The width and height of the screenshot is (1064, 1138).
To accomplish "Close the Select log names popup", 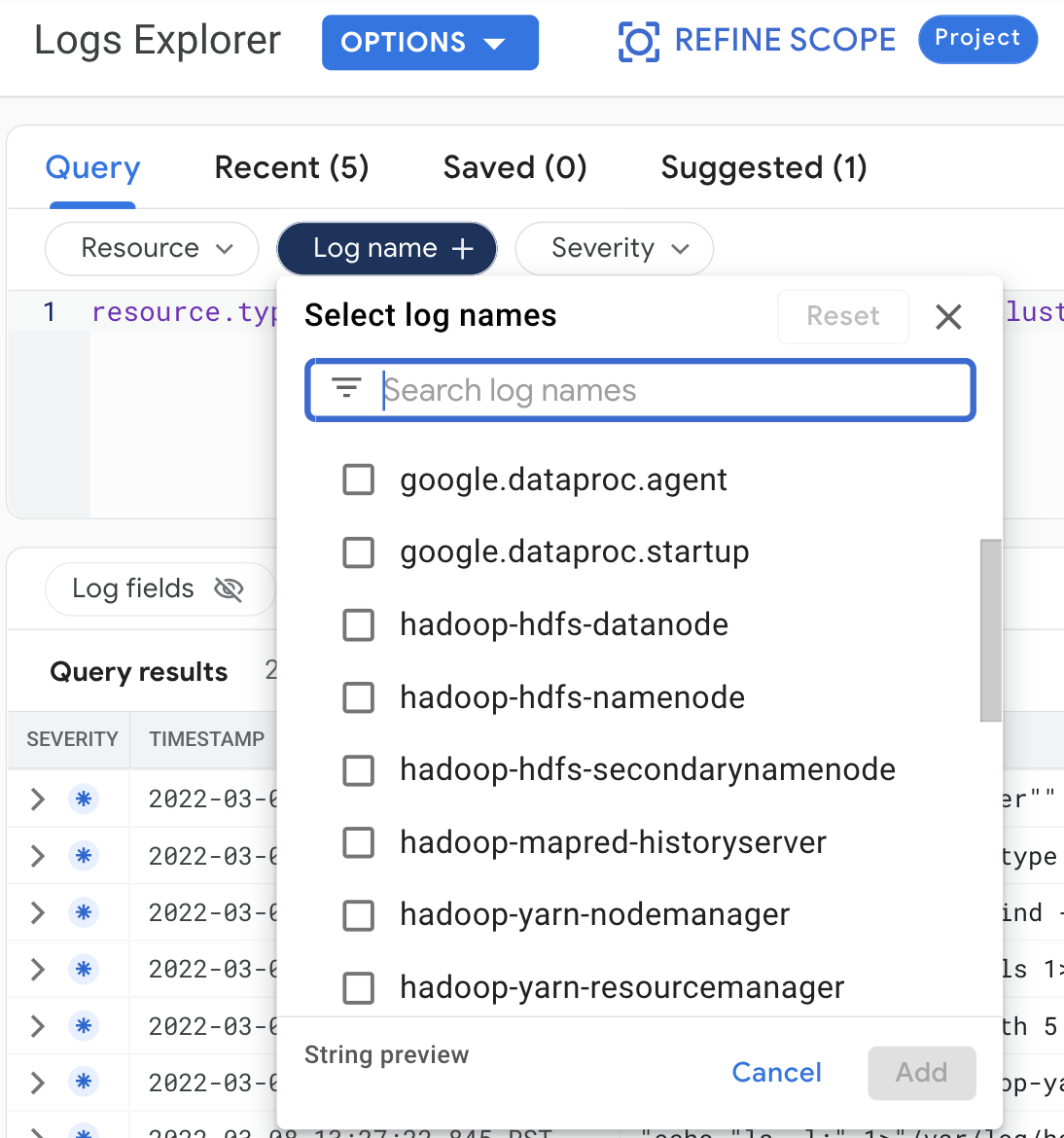I will pyautogui.click(x=947, y=316).
